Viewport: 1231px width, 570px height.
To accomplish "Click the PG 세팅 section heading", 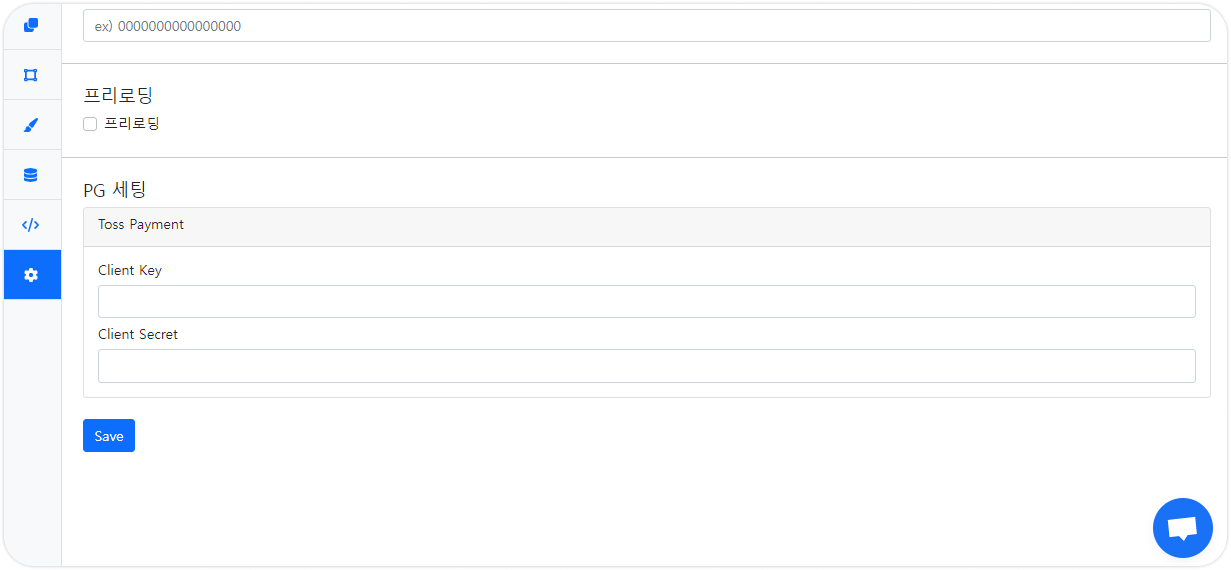I will 115,189.
